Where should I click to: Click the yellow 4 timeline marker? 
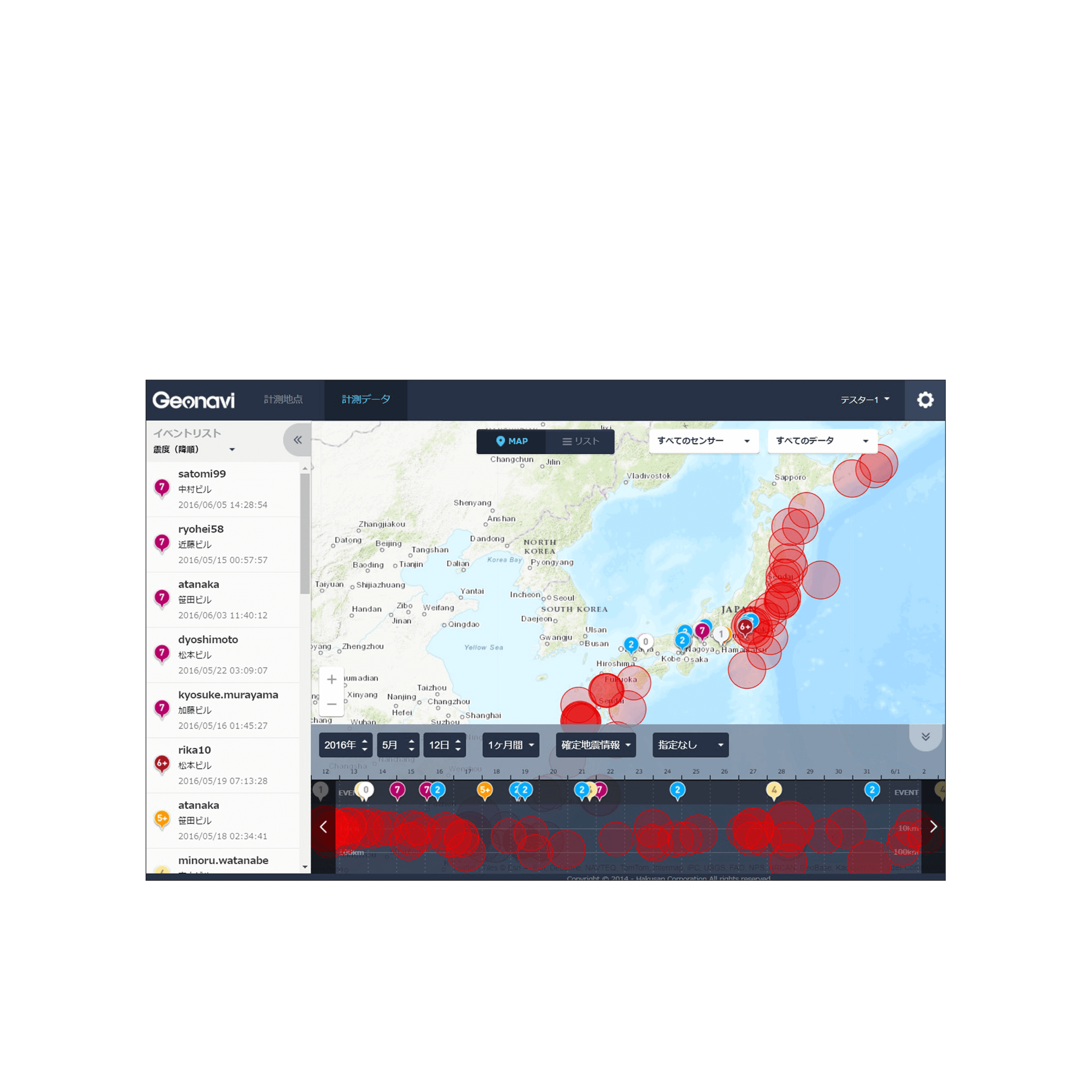click(x=774, y=790)
